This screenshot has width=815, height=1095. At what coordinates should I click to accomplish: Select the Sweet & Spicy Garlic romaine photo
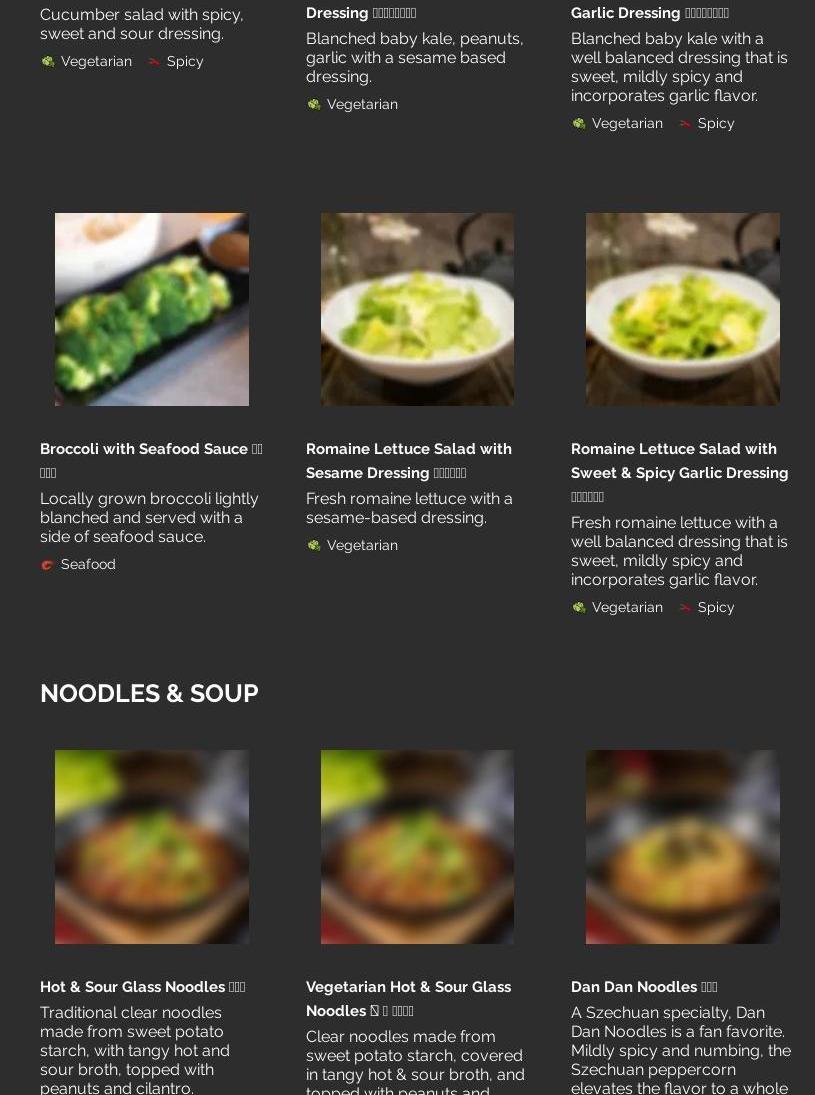point(682,309)
